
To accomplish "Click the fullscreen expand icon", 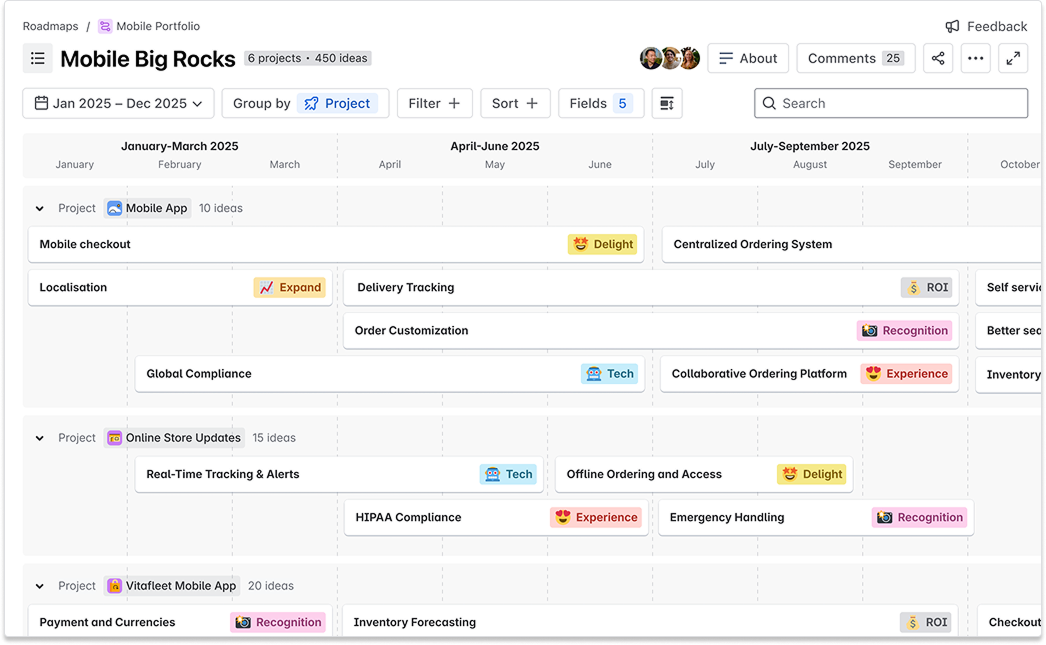I will click(1013, 58).
